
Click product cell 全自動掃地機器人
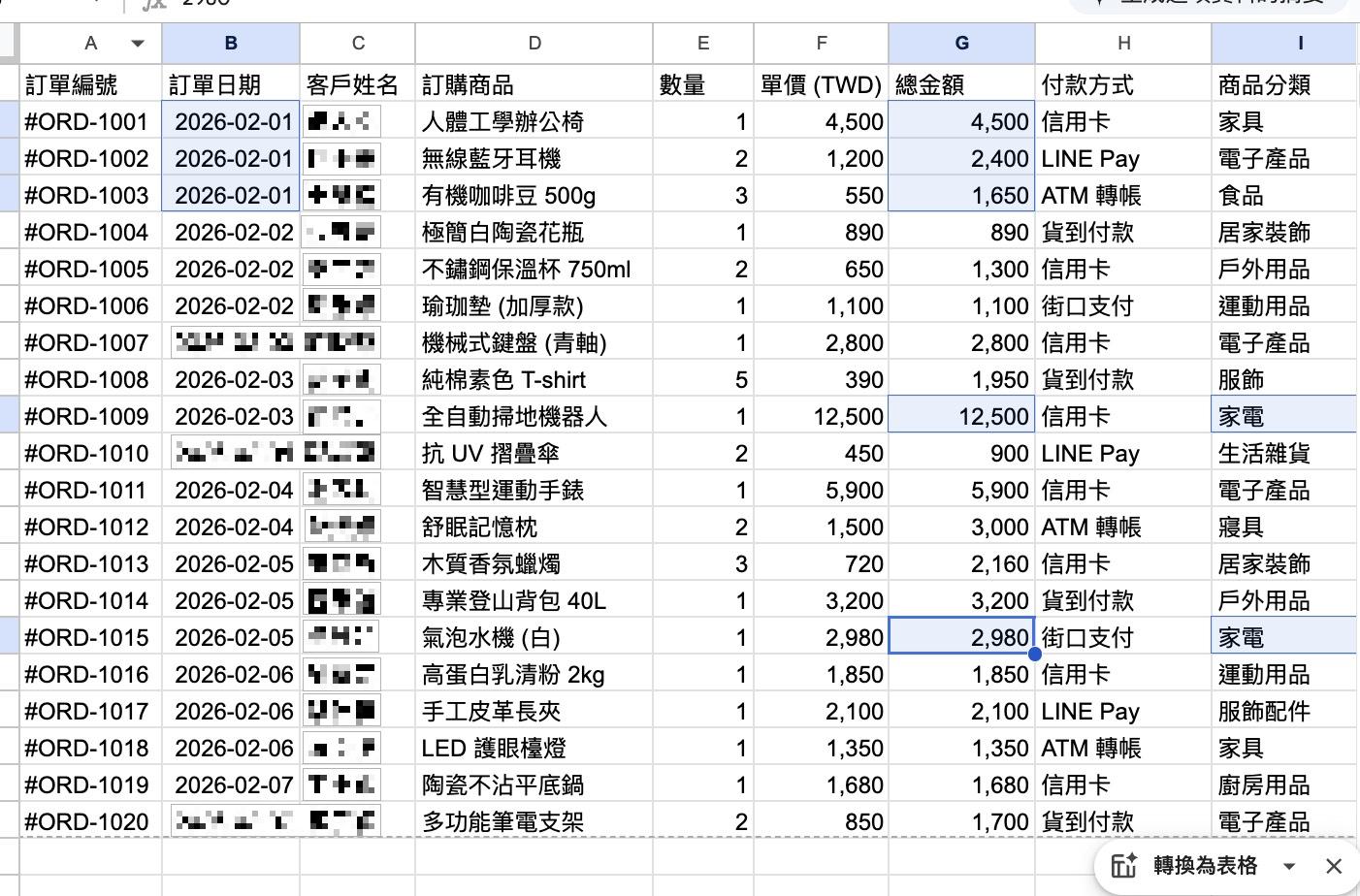click(534, 416)
